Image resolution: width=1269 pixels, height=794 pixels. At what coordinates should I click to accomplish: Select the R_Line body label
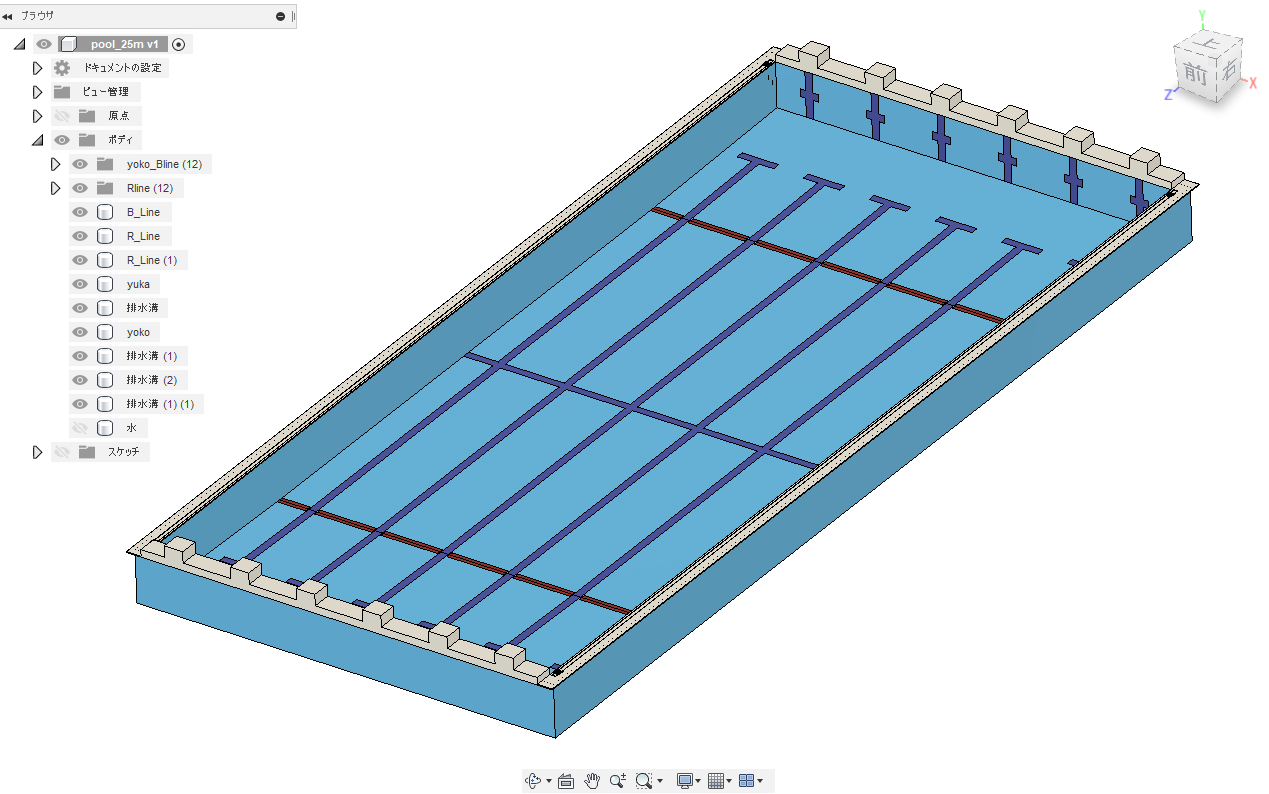coord(143,236)
